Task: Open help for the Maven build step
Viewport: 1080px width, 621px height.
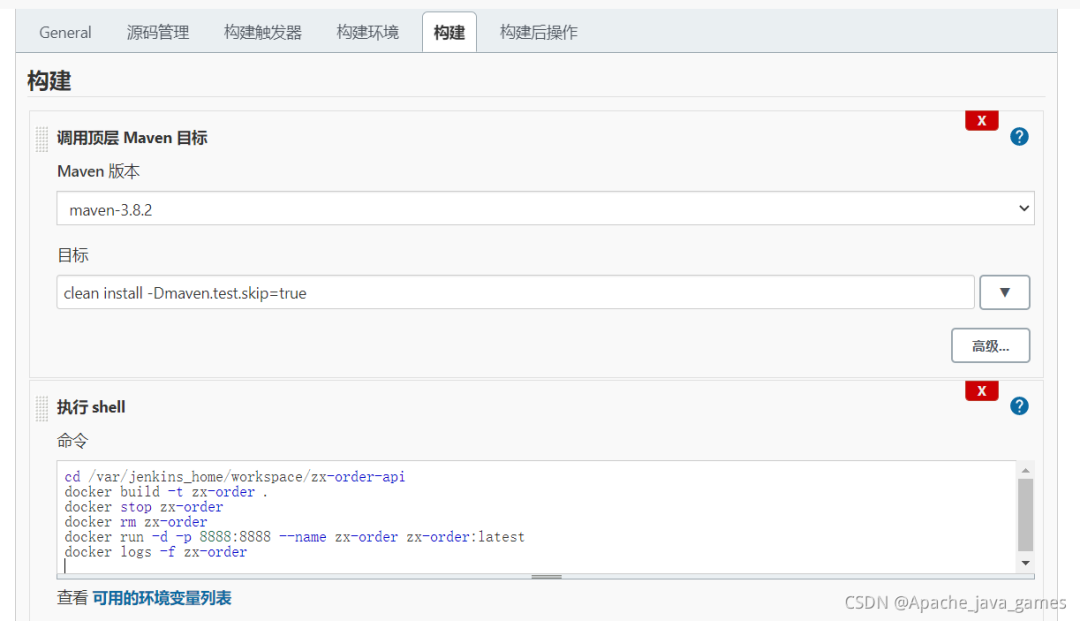Action: click(1019, 136)
